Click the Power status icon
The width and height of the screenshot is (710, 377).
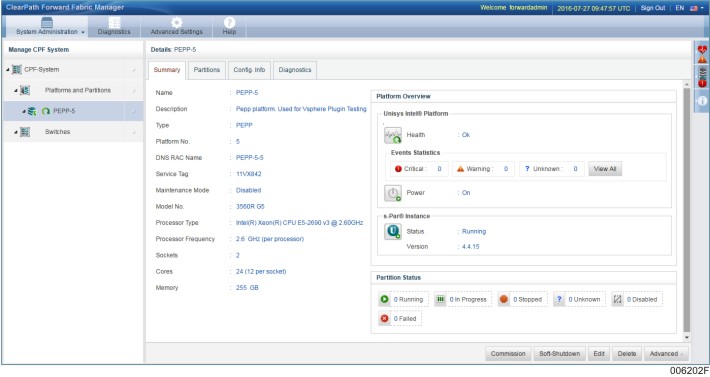click(x=393, y=193)
